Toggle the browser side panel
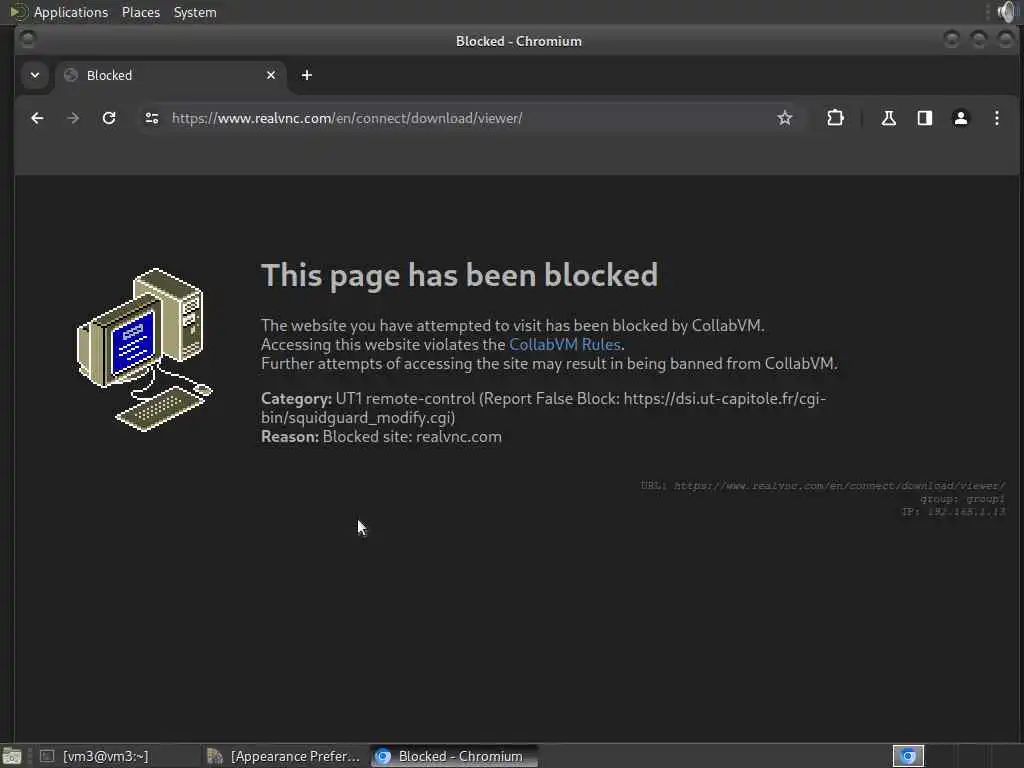Viewport: 1024px width, 768px height. click(925, 118)
